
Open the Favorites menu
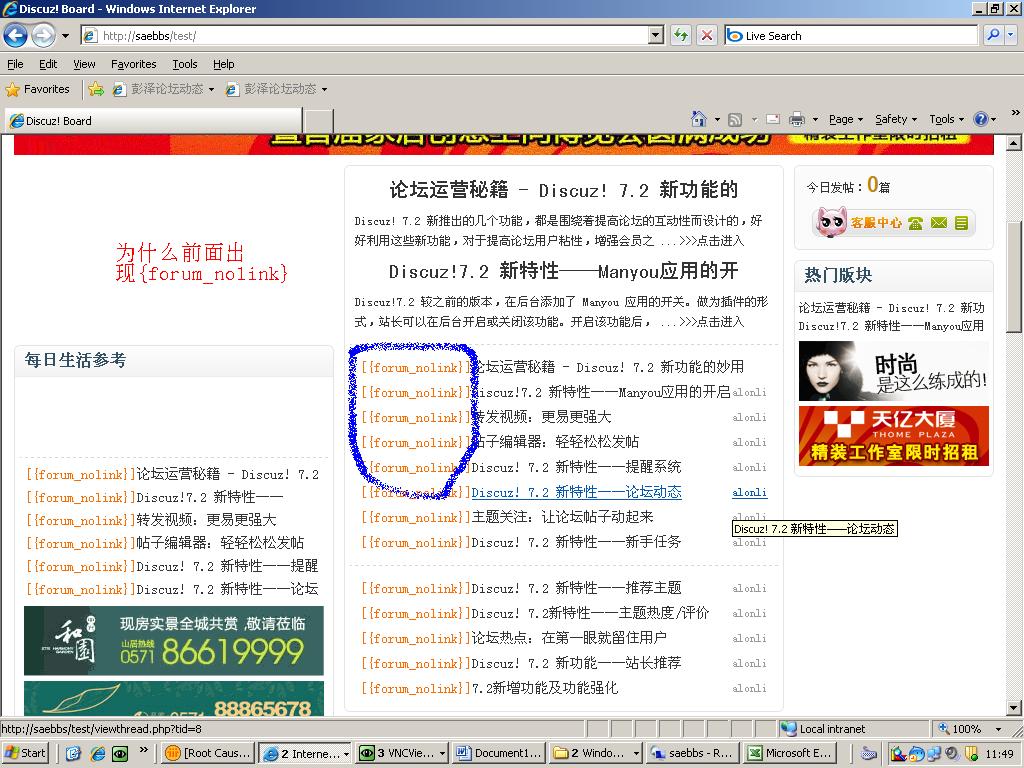pos(133,64)
